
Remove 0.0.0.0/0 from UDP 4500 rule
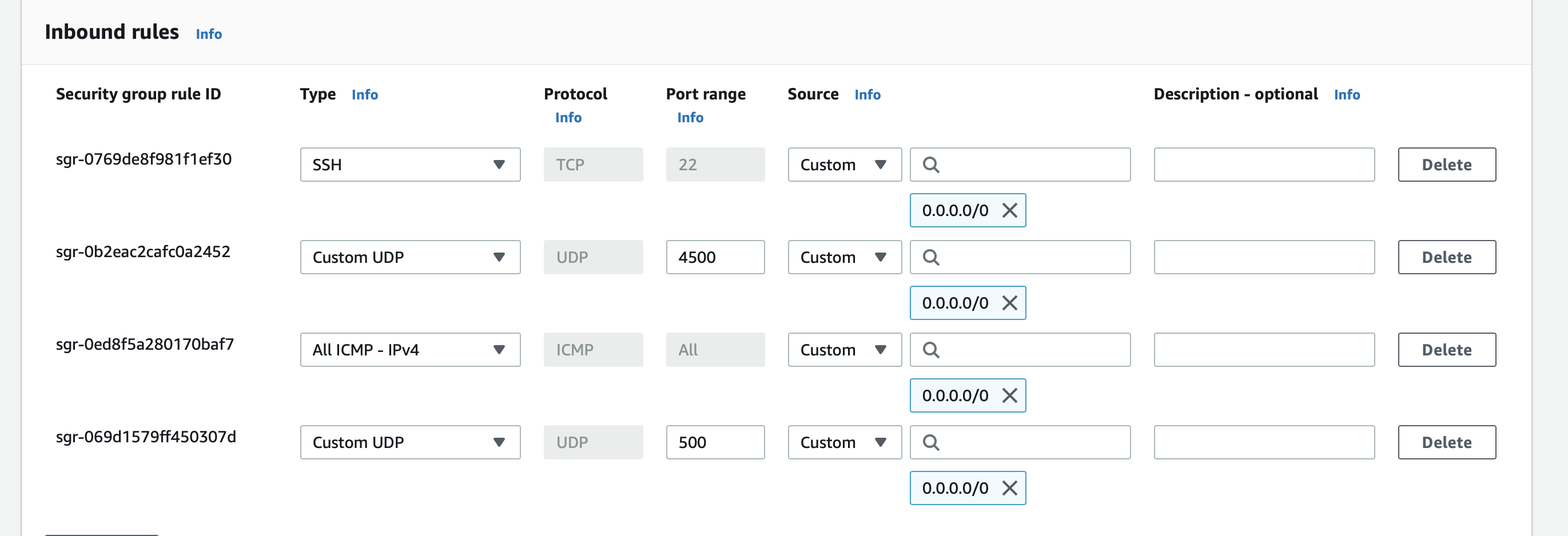1009,303
